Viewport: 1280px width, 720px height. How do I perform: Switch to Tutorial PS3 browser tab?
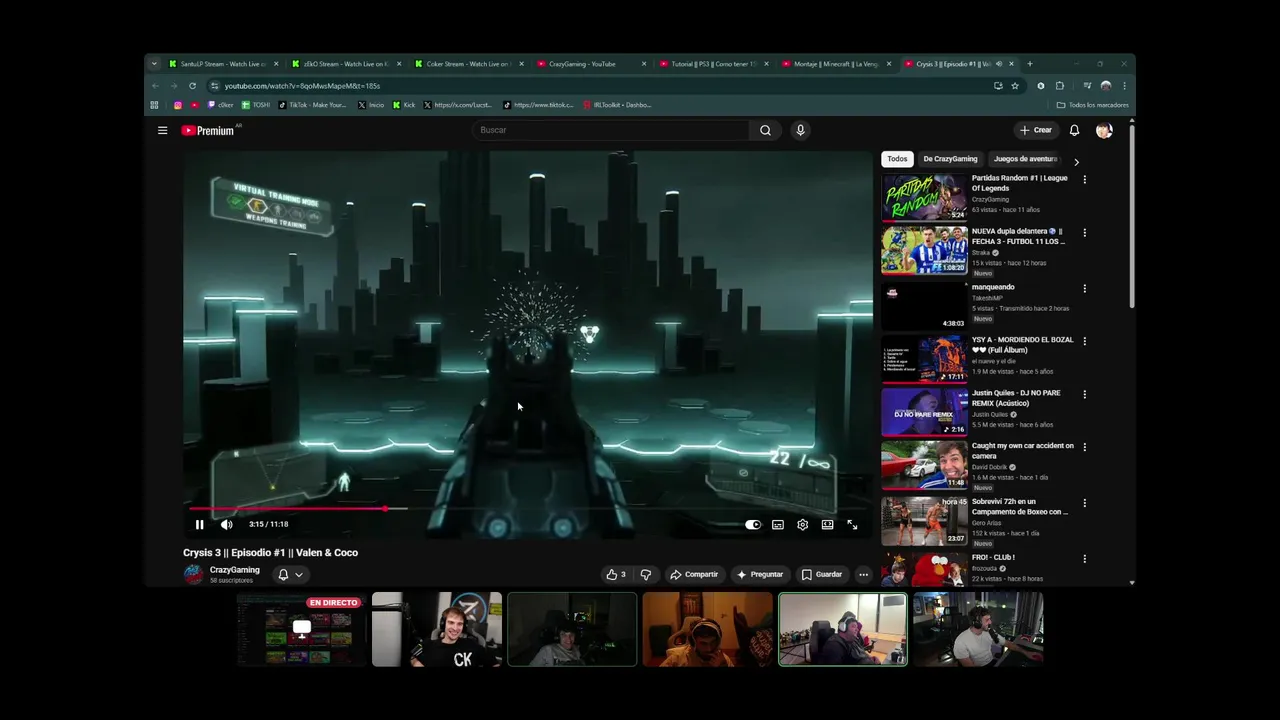[715, 64]
